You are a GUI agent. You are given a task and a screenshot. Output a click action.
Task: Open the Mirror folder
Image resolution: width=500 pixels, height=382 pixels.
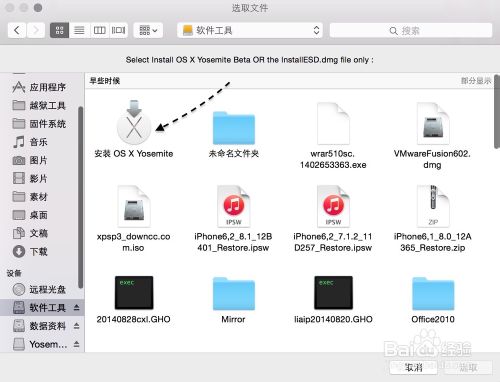pyautogui.click(x=234, y=293)
